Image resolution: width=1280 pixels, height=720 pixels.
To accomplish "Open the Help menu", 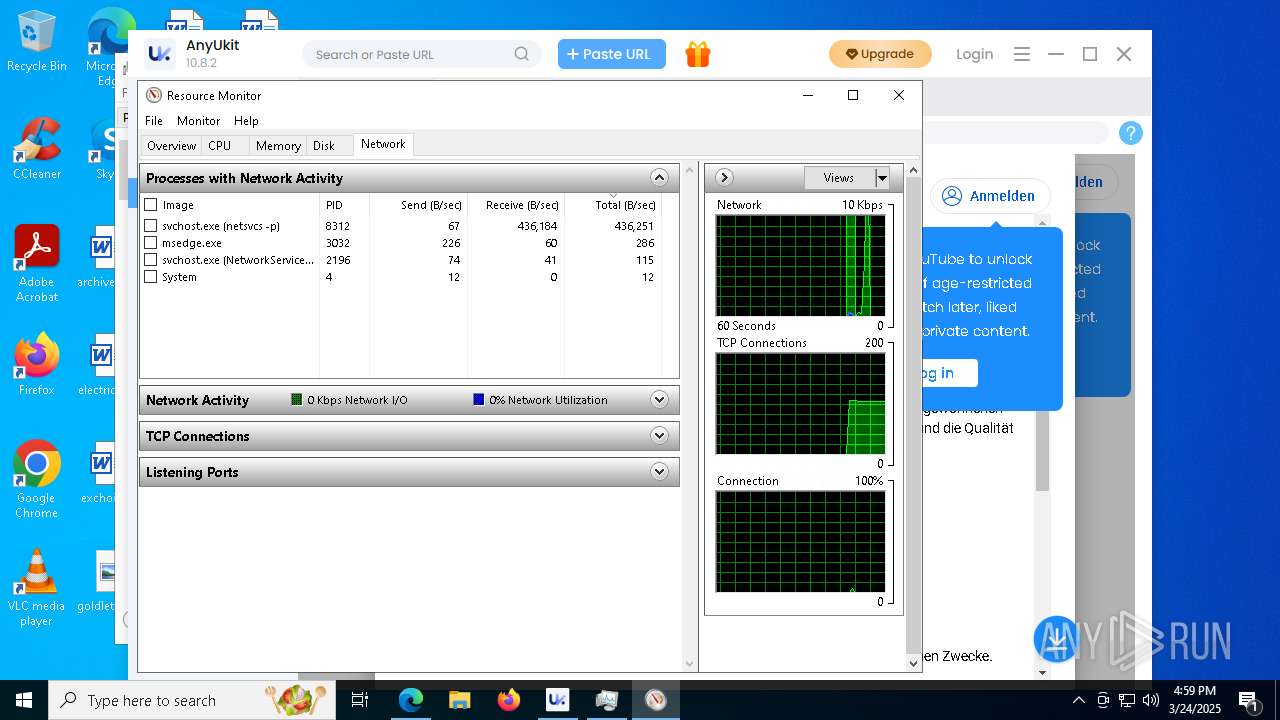I will tap(246, 120).
